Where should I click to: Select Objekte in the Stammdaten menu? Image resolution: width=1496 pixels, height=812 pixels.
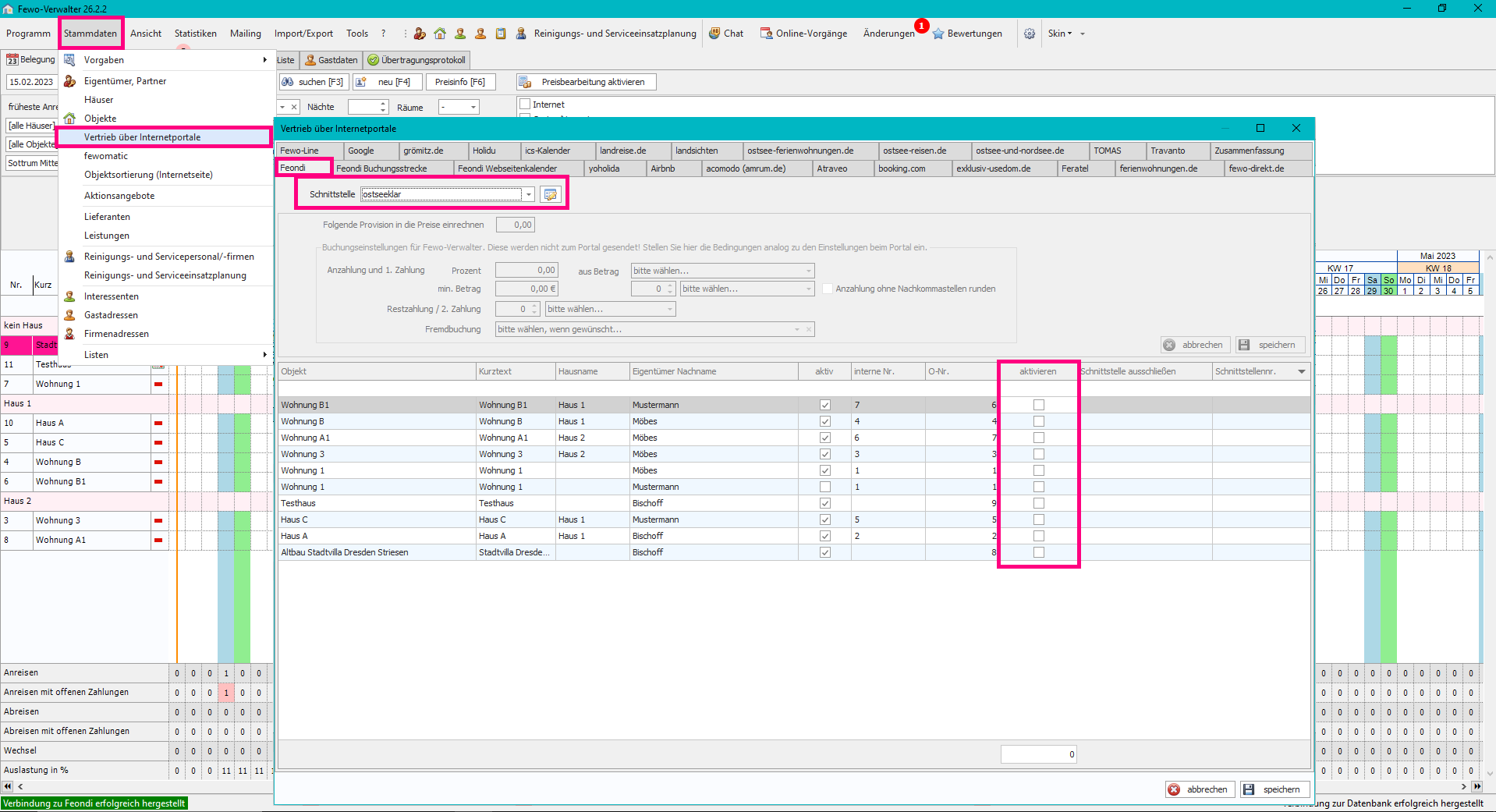[101, 119]
